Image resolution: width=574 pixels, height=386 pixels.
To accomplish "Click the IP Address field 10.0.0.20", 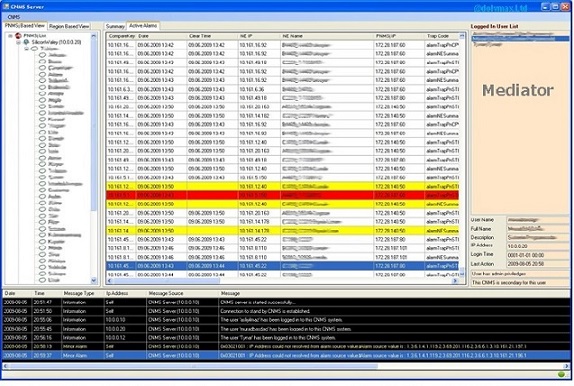I will [538, 246].
